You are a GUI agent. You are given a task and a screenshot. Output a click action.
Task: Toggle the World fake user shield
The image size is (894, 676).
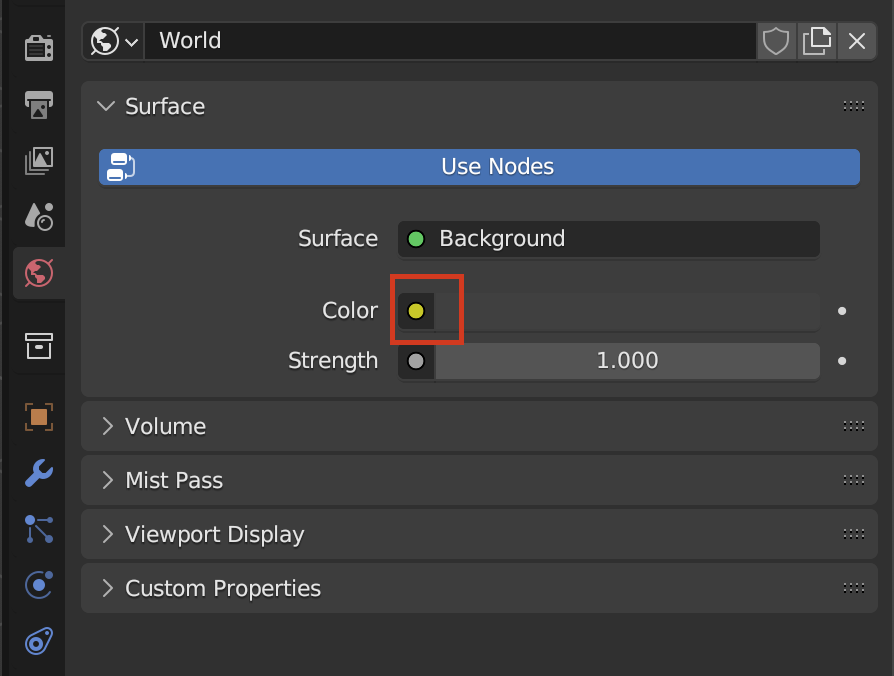[776, 41]
